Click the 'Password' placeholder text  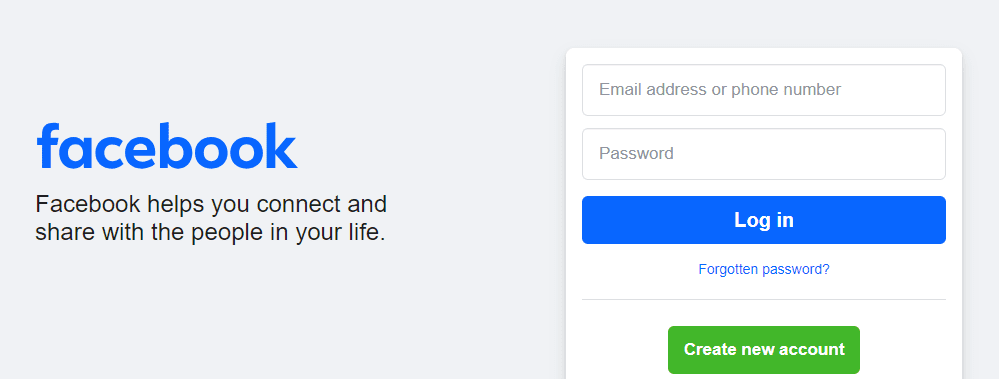[x=636, y=154]
